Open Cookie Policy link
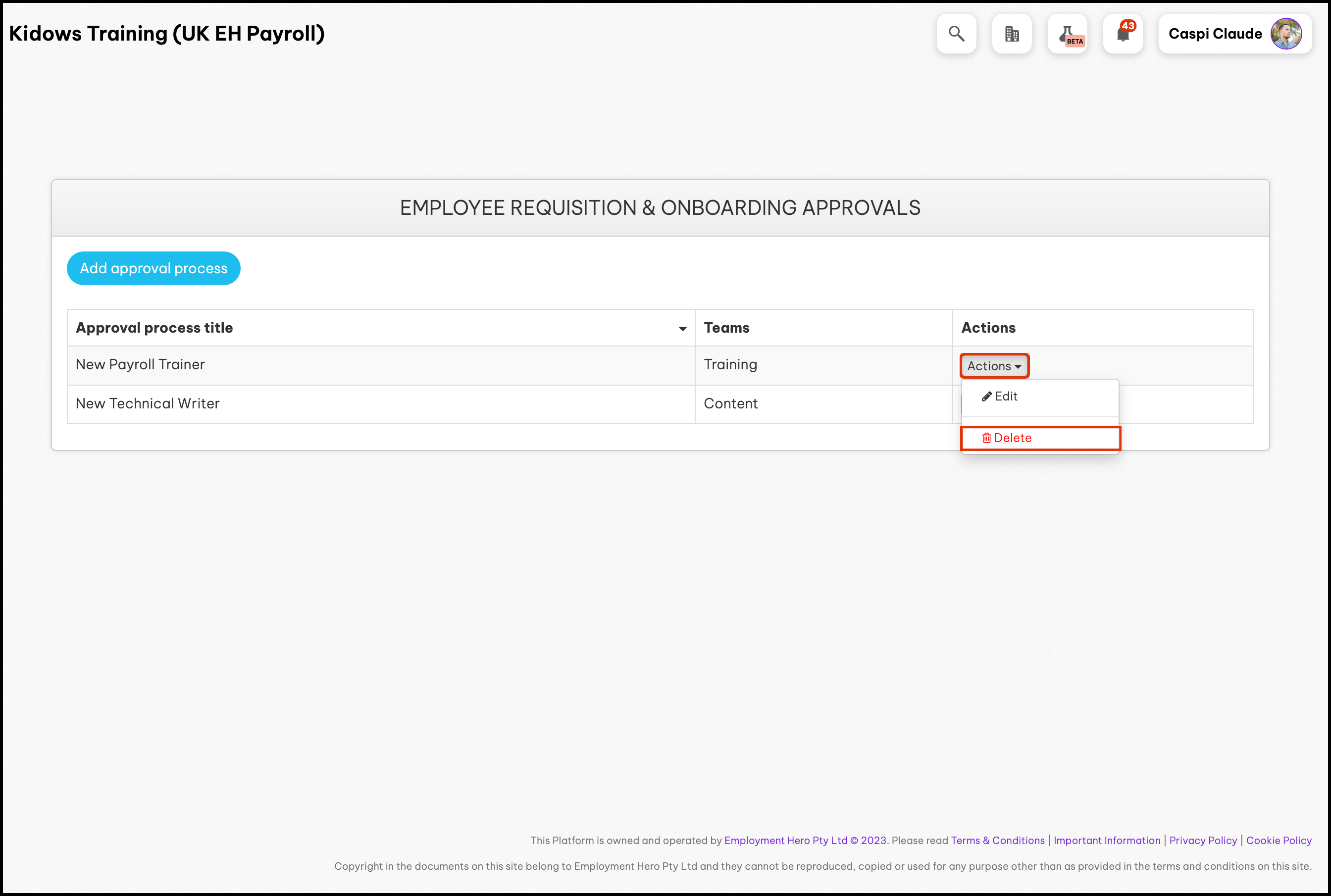 click(1279, 840)
